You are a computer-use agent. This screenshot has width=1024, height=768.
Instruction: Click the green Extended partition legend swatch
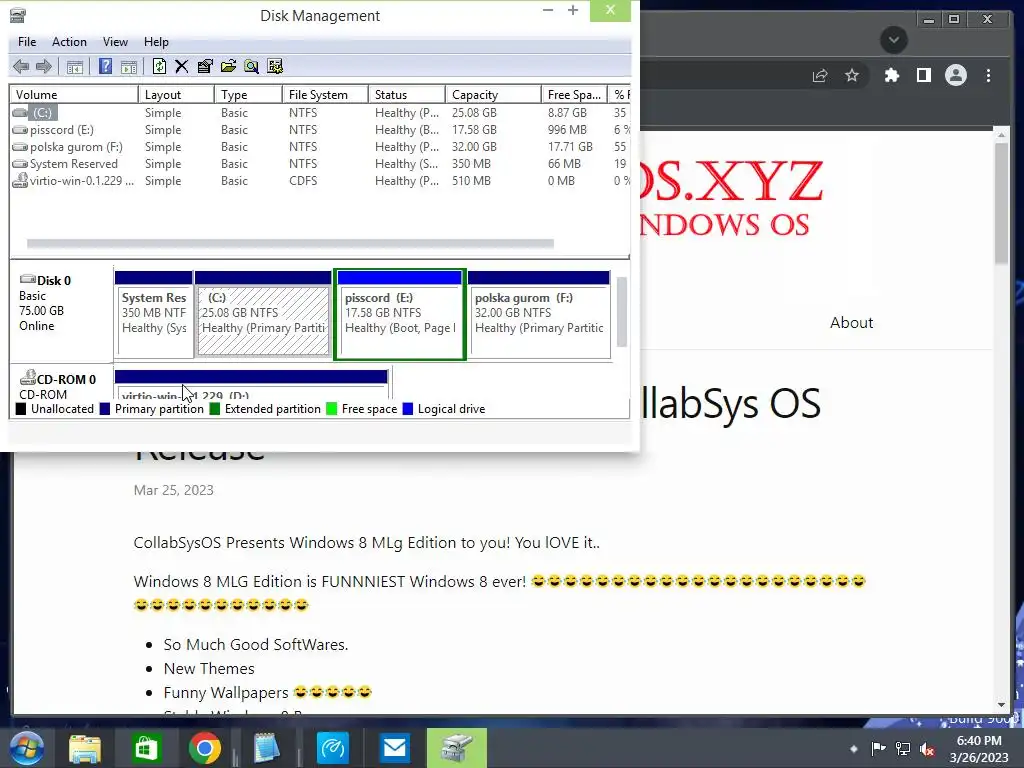point(215,409)
